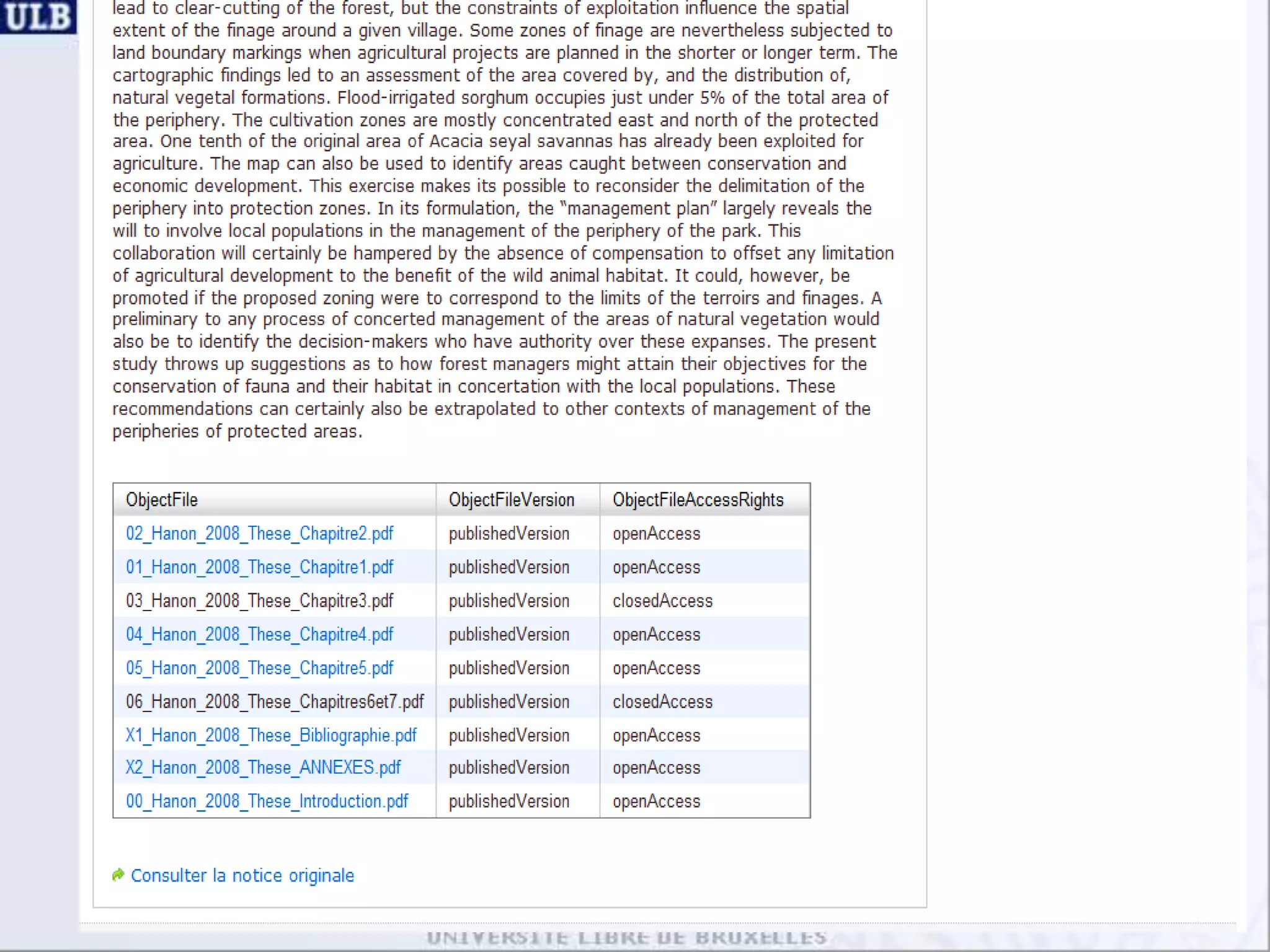This screenshot has width=1270, height=952.
Task: Click closedAccess cell for Chapitres6et7
Action: pyautogui.click(x=662, y=702)
